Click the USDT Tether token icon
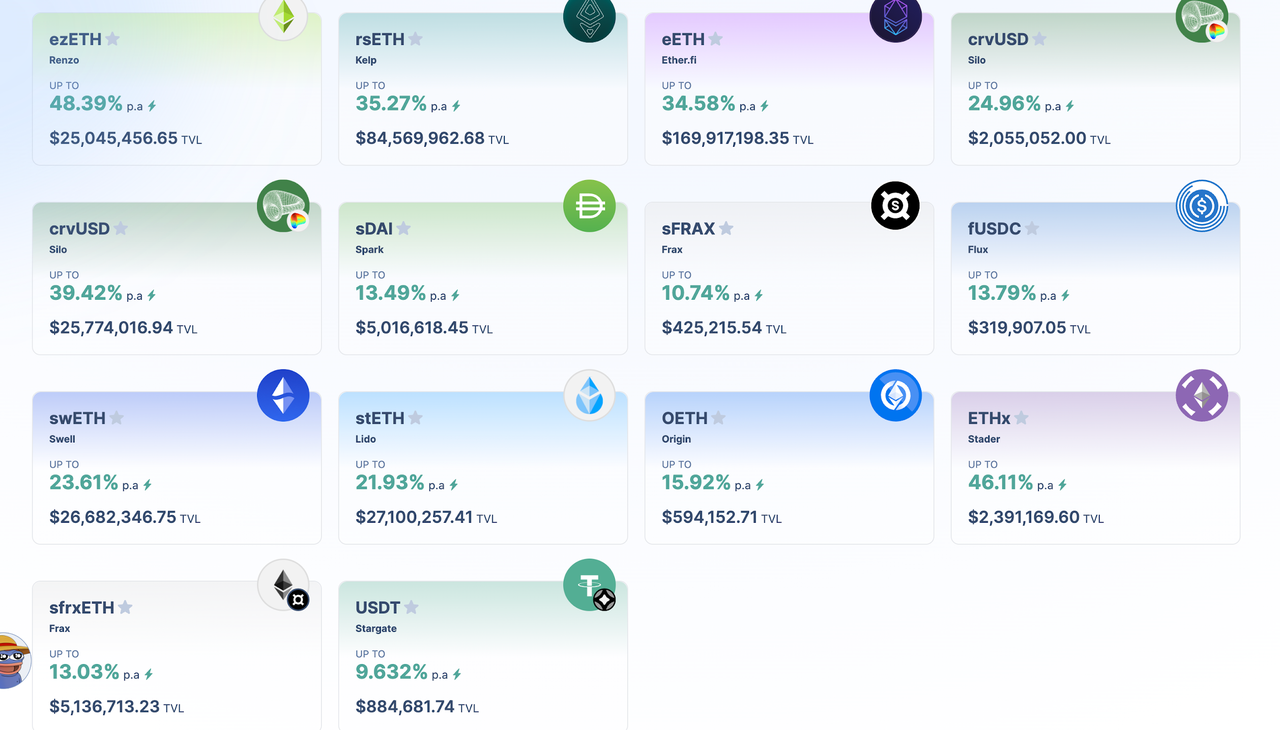1280x730 pixels. (x=590, y=585)
